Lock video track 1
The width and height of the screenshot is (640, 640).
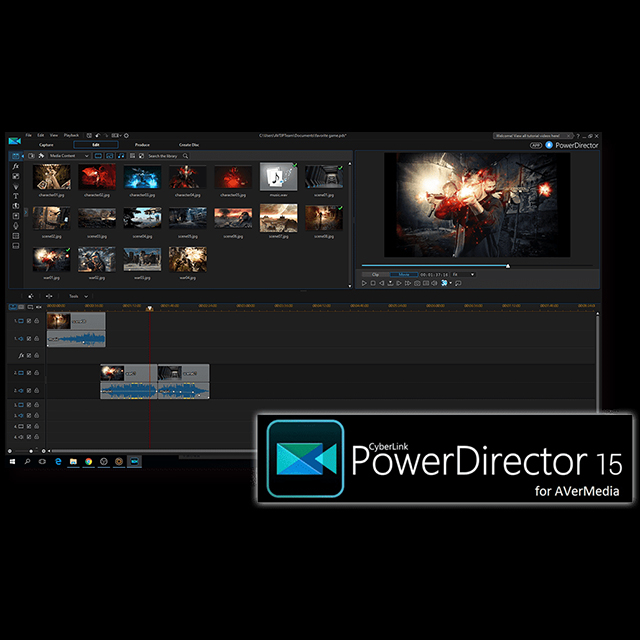coord(36,321)
